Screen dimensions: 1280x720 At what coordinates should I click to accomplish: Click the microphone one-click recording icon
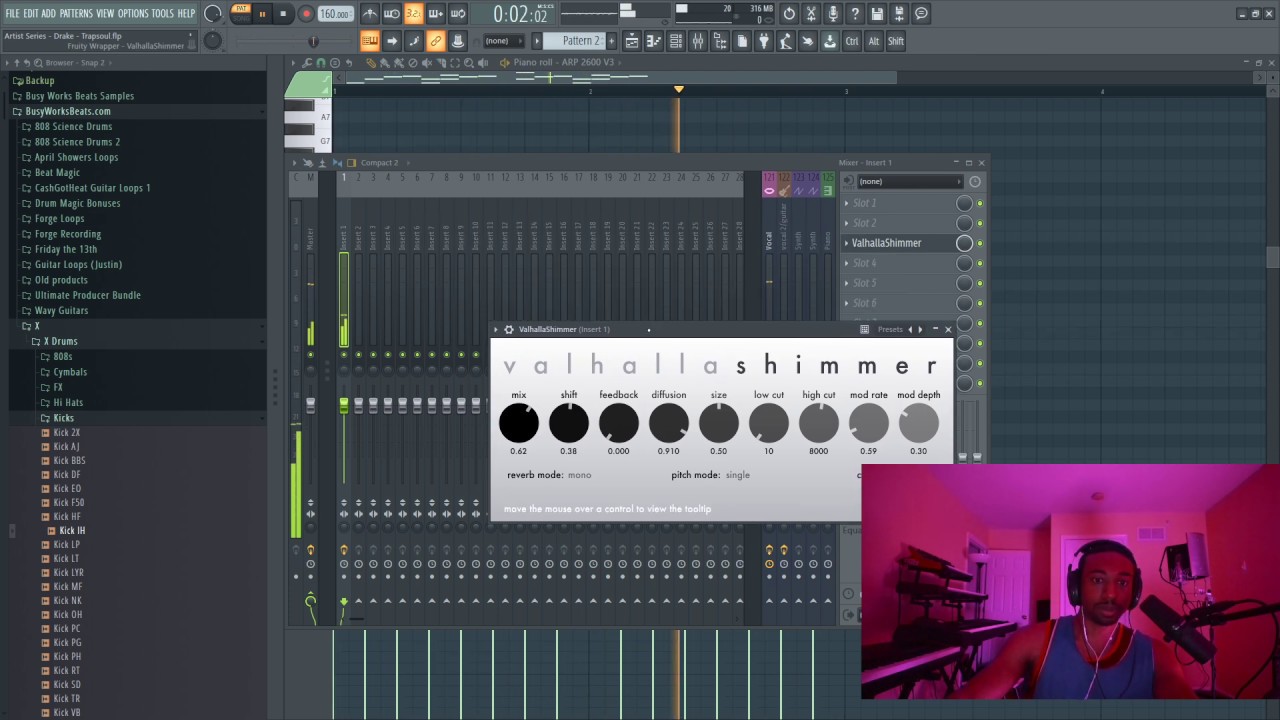pyautogui.click(x=833, y=14)
